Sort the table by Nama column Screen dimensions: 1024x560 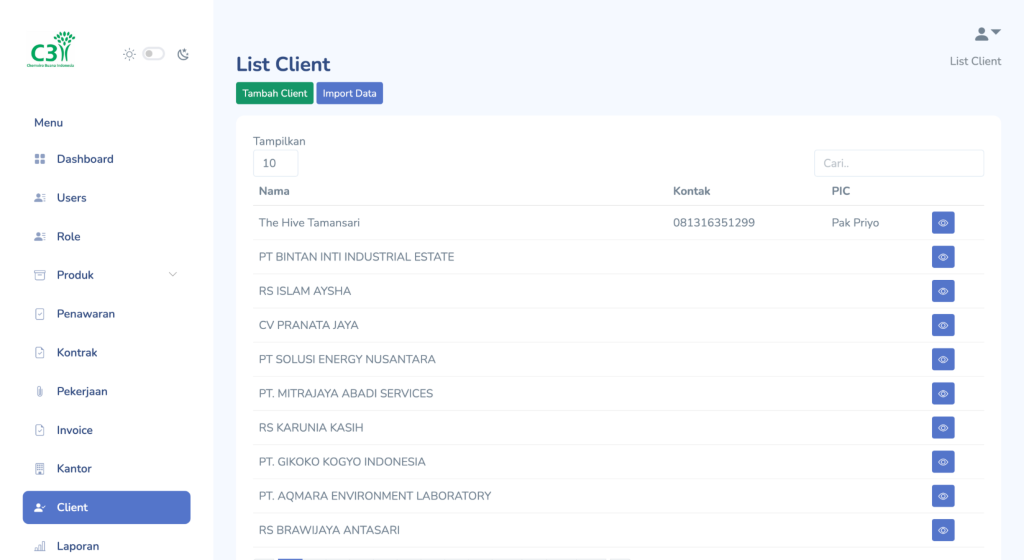[274, 191]
